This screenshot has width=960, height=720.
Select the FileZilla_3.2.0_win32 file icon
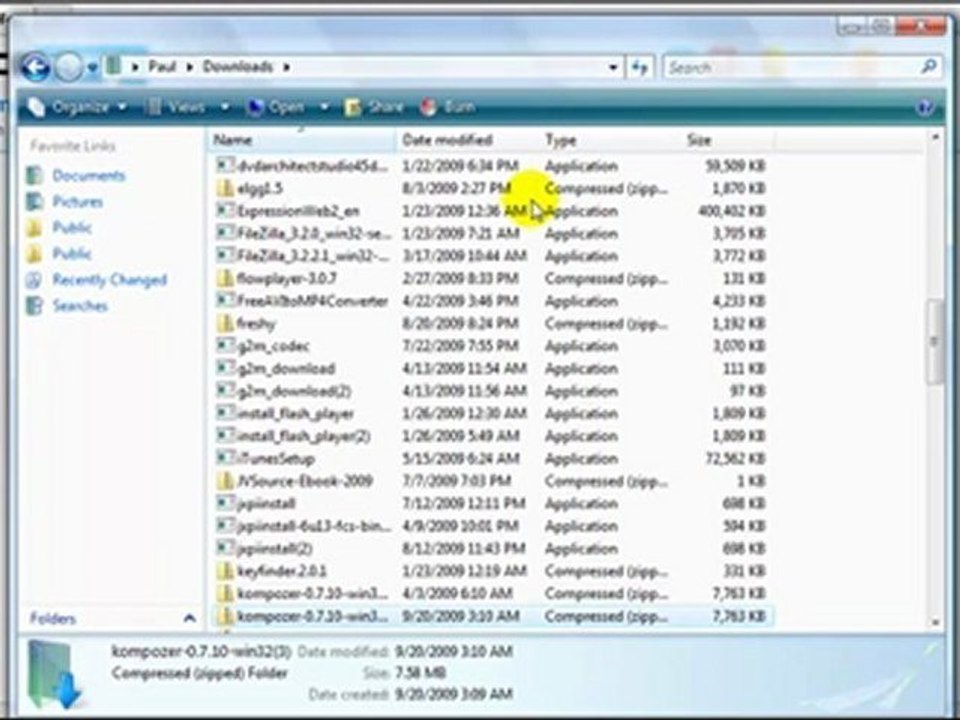pyautogui.click(x=225, y=233)
